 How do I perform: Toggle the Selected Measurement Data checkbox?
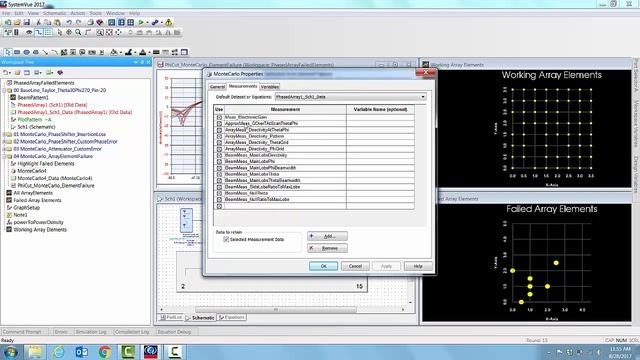pos(226,240)
